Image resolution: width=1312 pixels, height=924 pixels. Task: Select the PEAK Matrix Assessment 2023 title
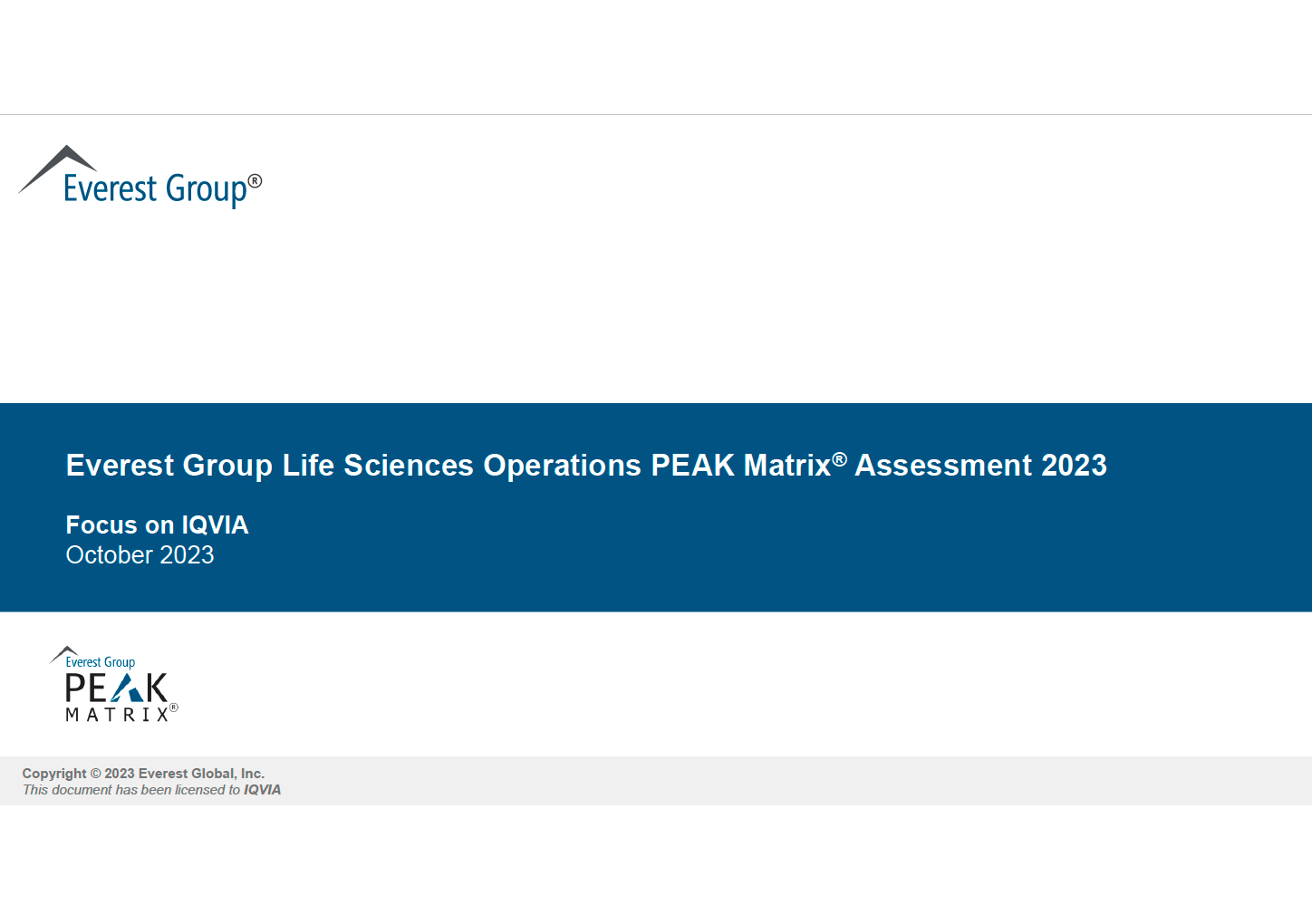pos(586,465)
